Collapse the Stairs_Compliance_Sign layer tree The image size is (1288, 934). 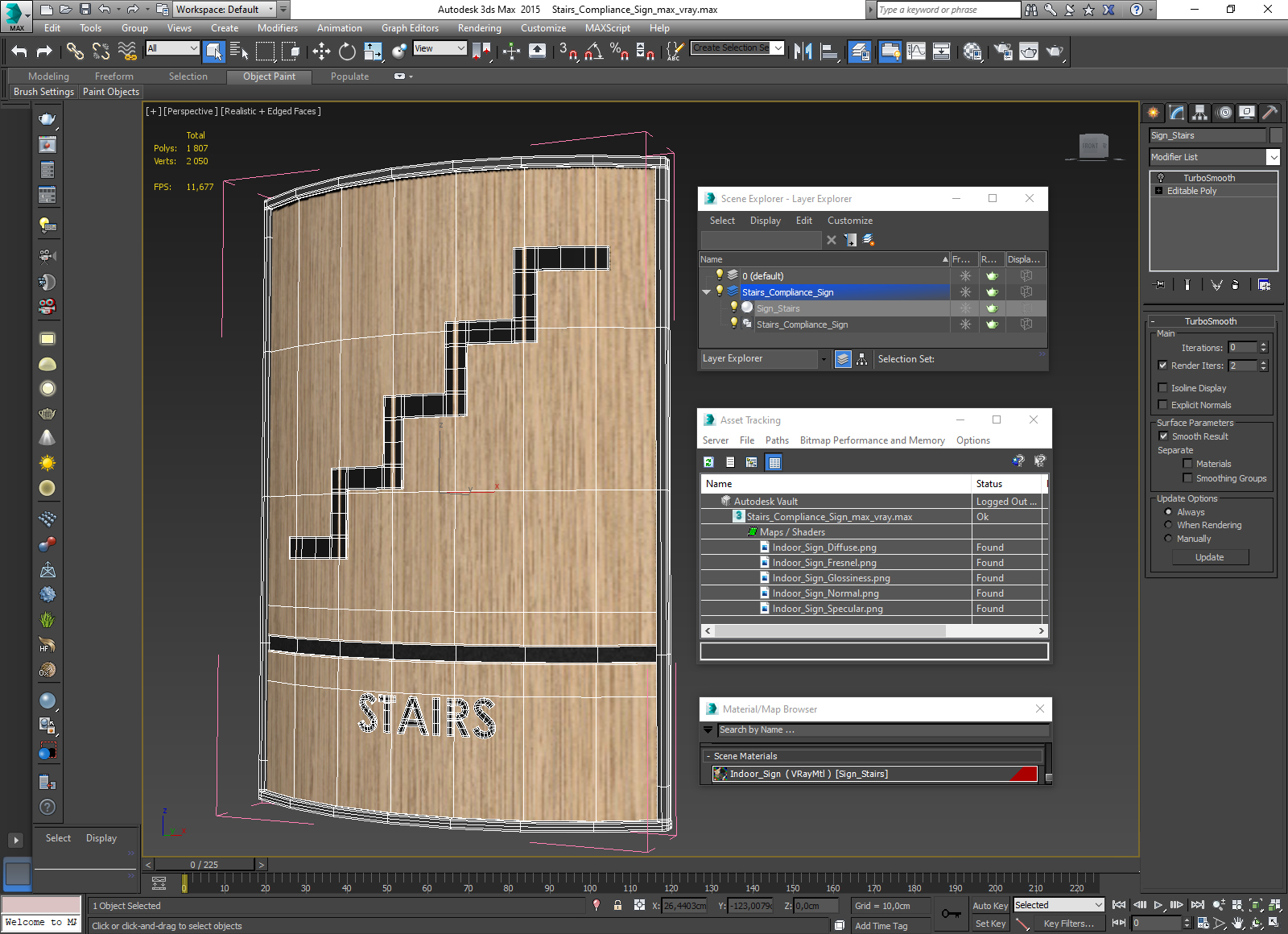[x=707, y=292]
